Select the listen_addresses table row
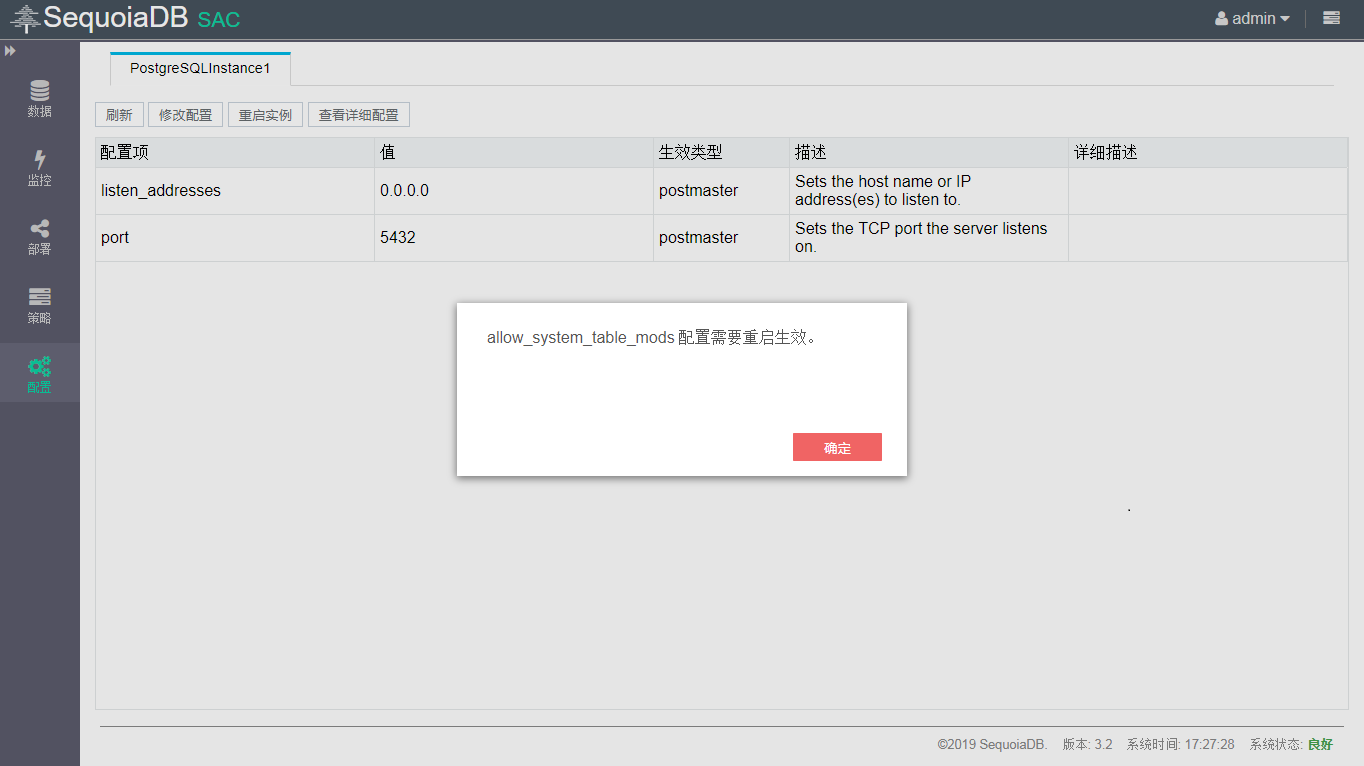Viewport: 1364px width, 766px height. coord(161,190)
